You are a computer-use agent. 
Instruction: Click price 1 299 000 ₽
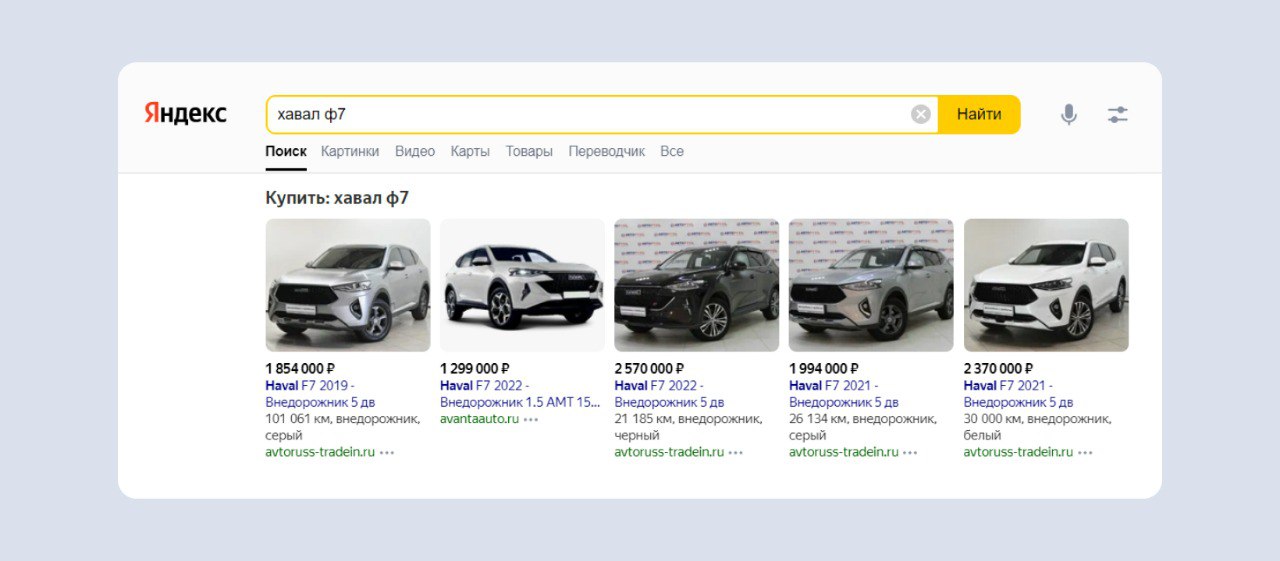475,369
